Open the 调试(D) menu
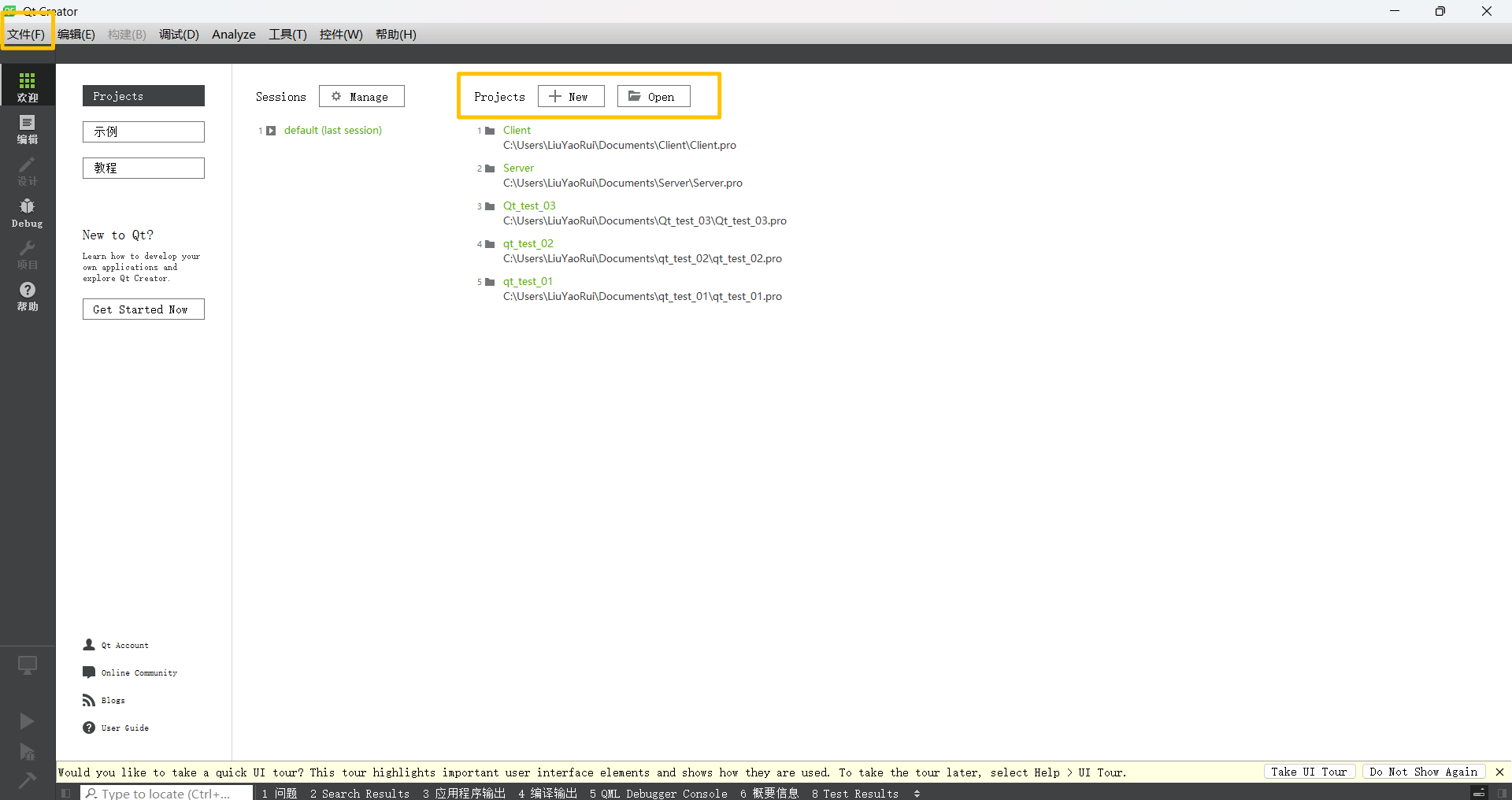 point(179,34)
